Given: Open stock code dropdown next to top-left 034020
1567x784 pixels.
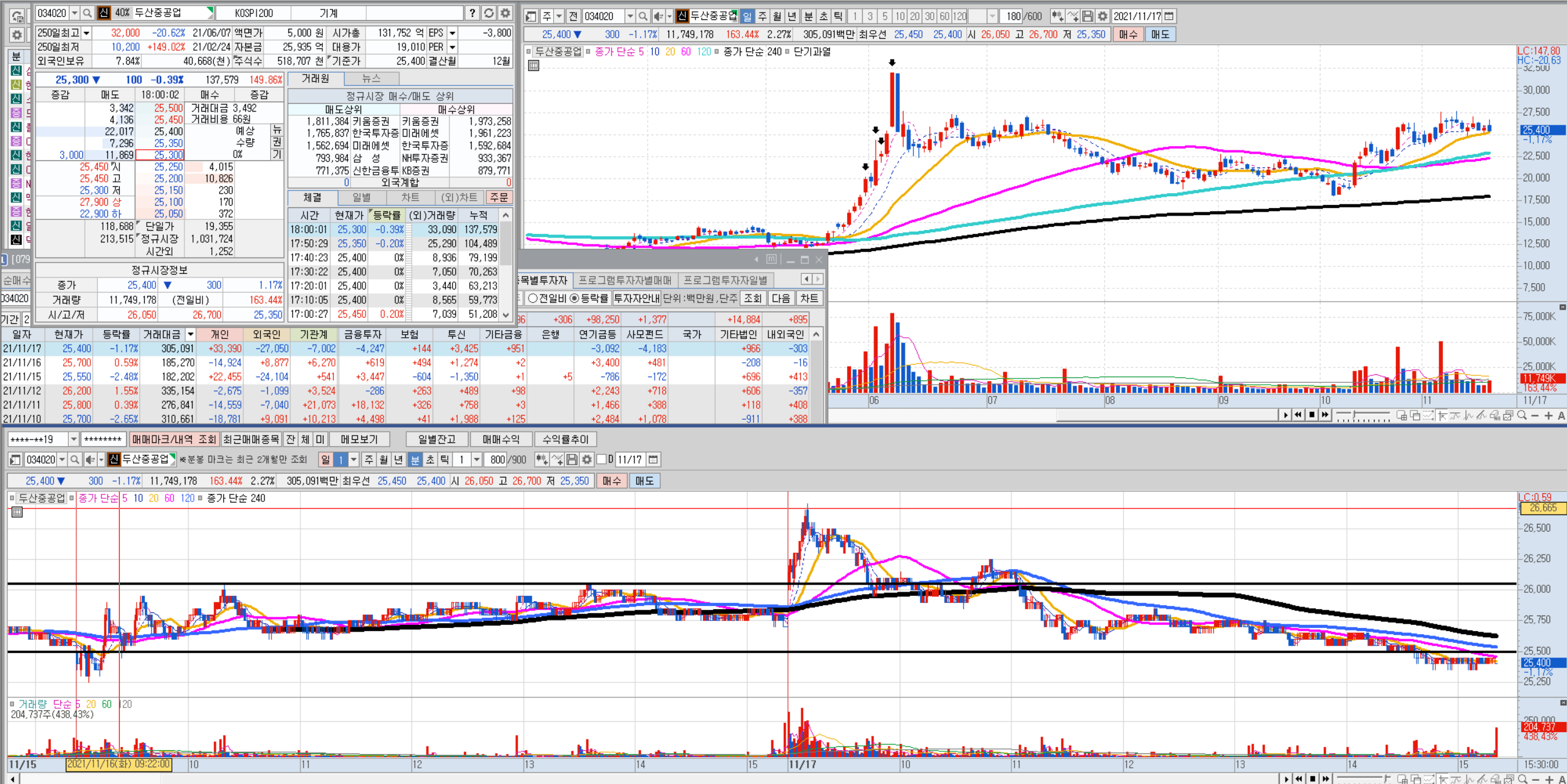Looking at the screenshot, I should click(x=74, y=13).
